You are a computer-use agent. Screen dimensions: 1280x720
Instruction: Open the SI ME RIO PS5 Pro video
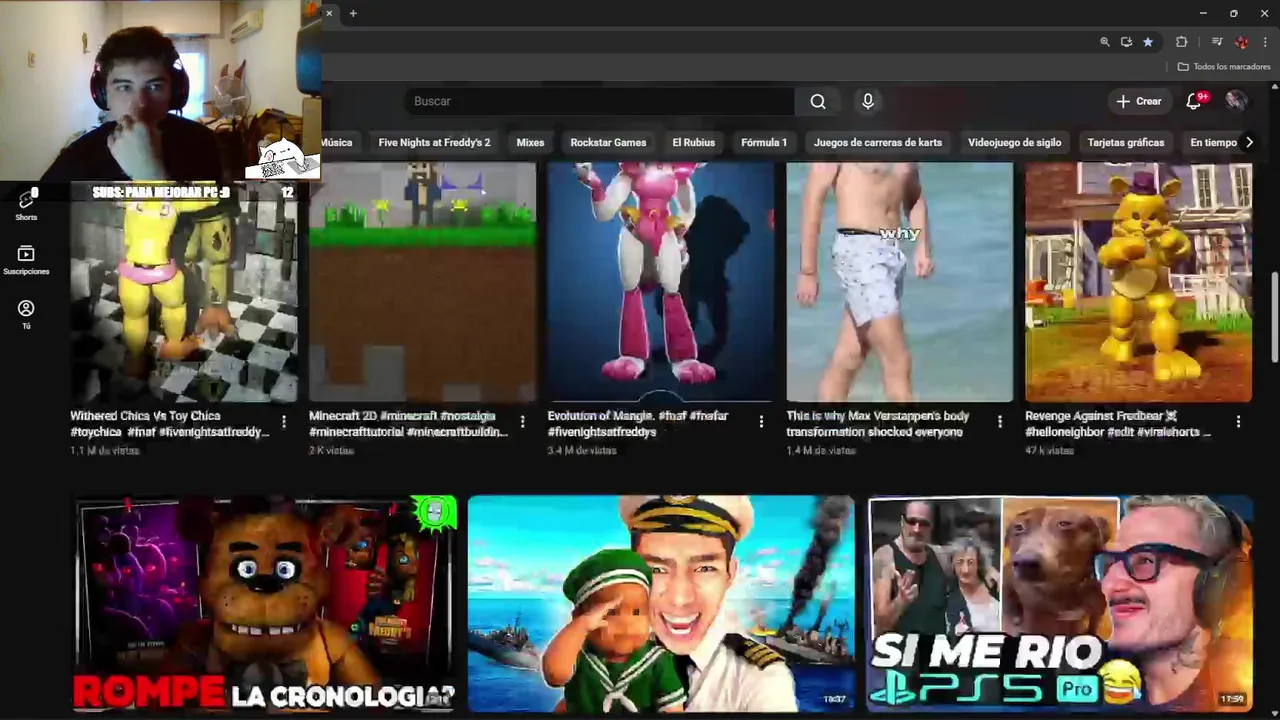coord(1059,604)
